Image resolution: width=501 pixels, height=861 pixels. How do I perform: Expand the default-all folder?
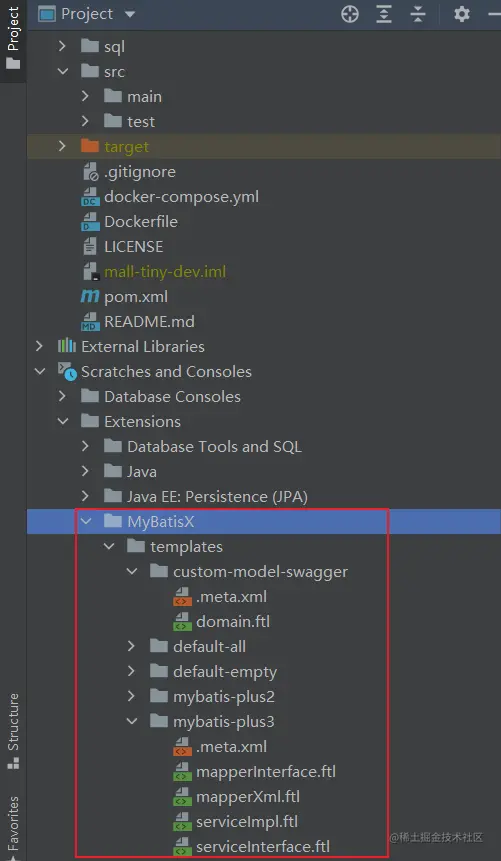(x=132, y=646)
